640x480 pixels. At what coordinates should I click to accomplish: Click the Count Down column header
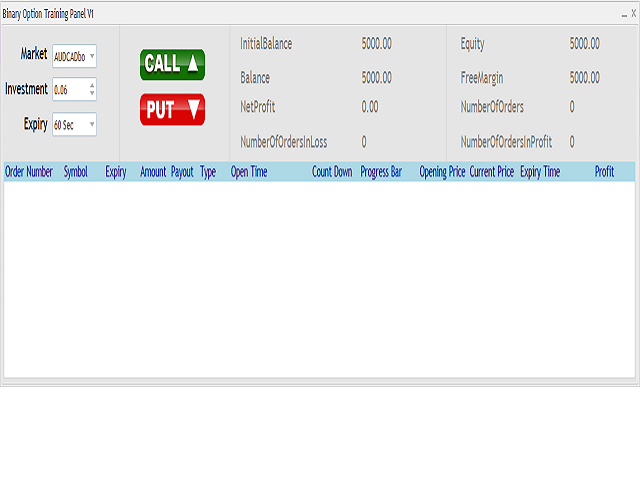pyautogui.click(x=332, y=172)
